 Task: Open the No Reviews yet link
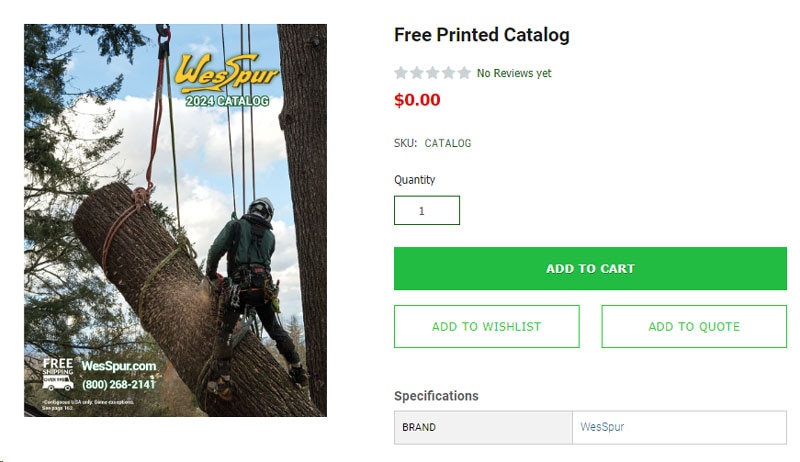tap(514, 73)
